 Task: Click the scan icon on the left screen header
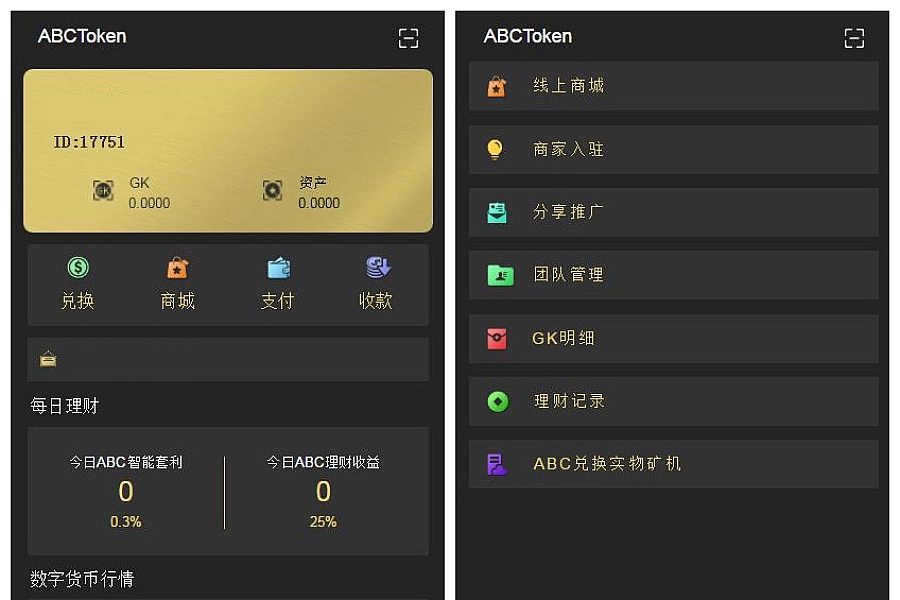click(408, 38)
